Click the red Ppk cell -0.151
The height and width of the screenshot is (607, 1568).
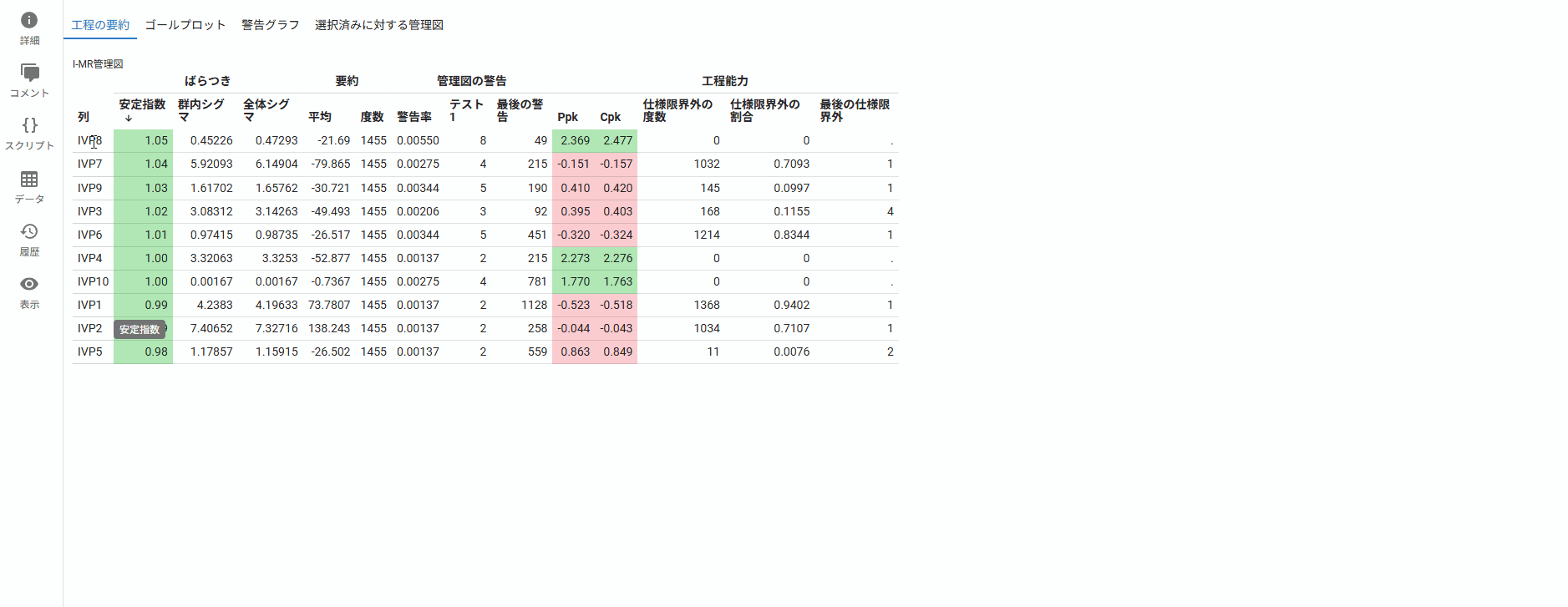pyautogui.click(x=574, y=164)
